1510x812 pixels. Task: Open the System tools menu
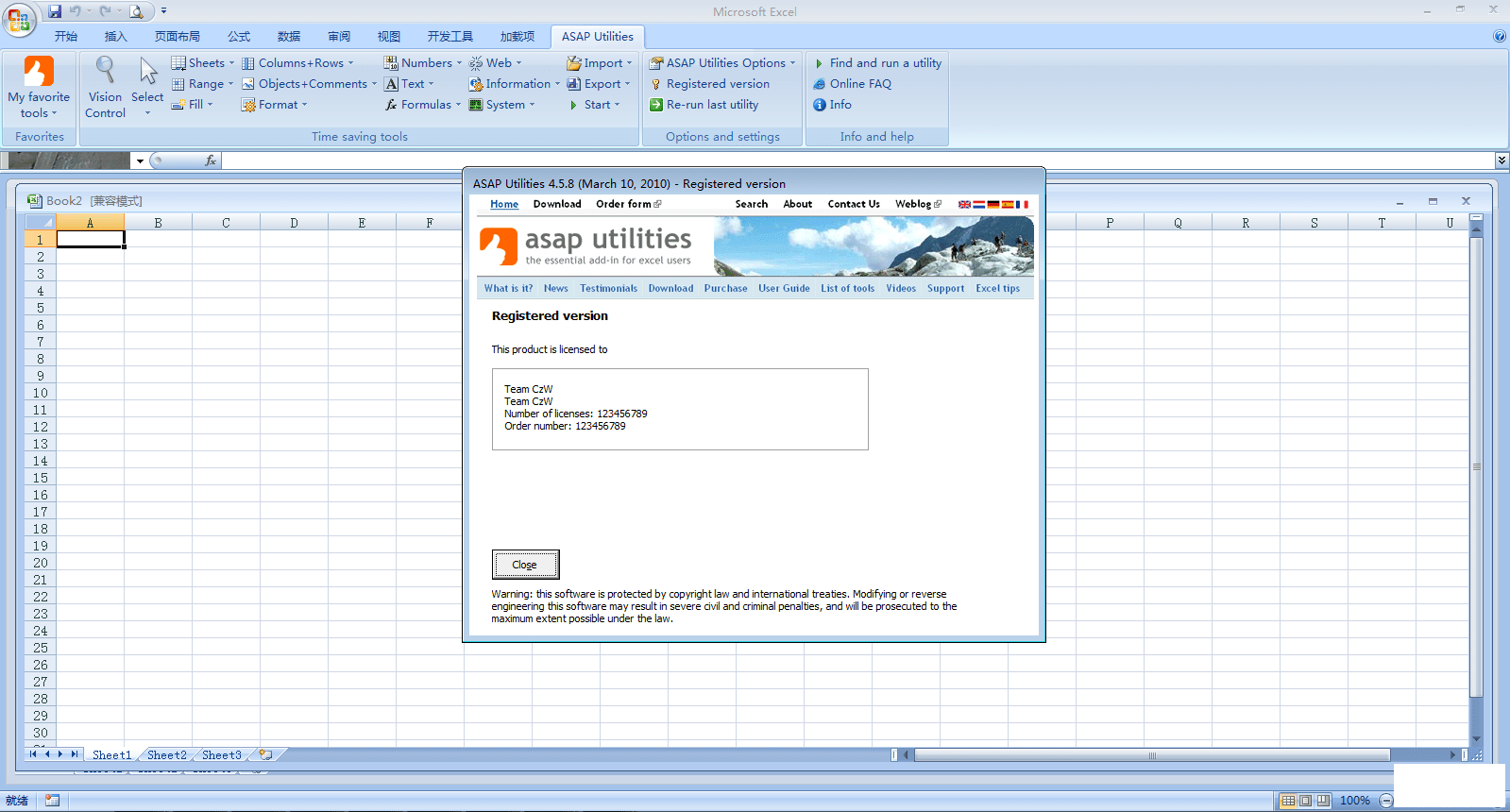502,105
